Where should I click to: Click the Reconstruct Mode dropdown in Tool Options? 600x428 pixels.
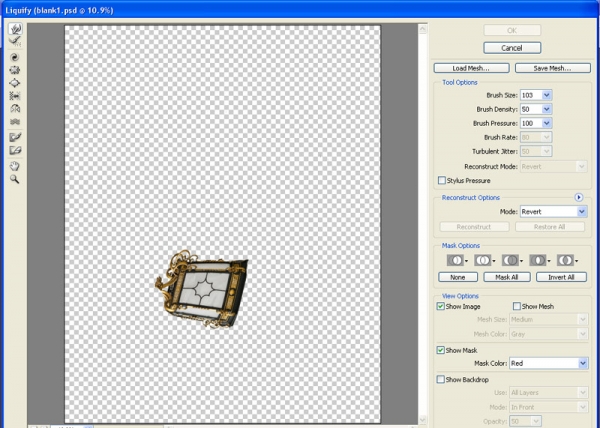553,167
